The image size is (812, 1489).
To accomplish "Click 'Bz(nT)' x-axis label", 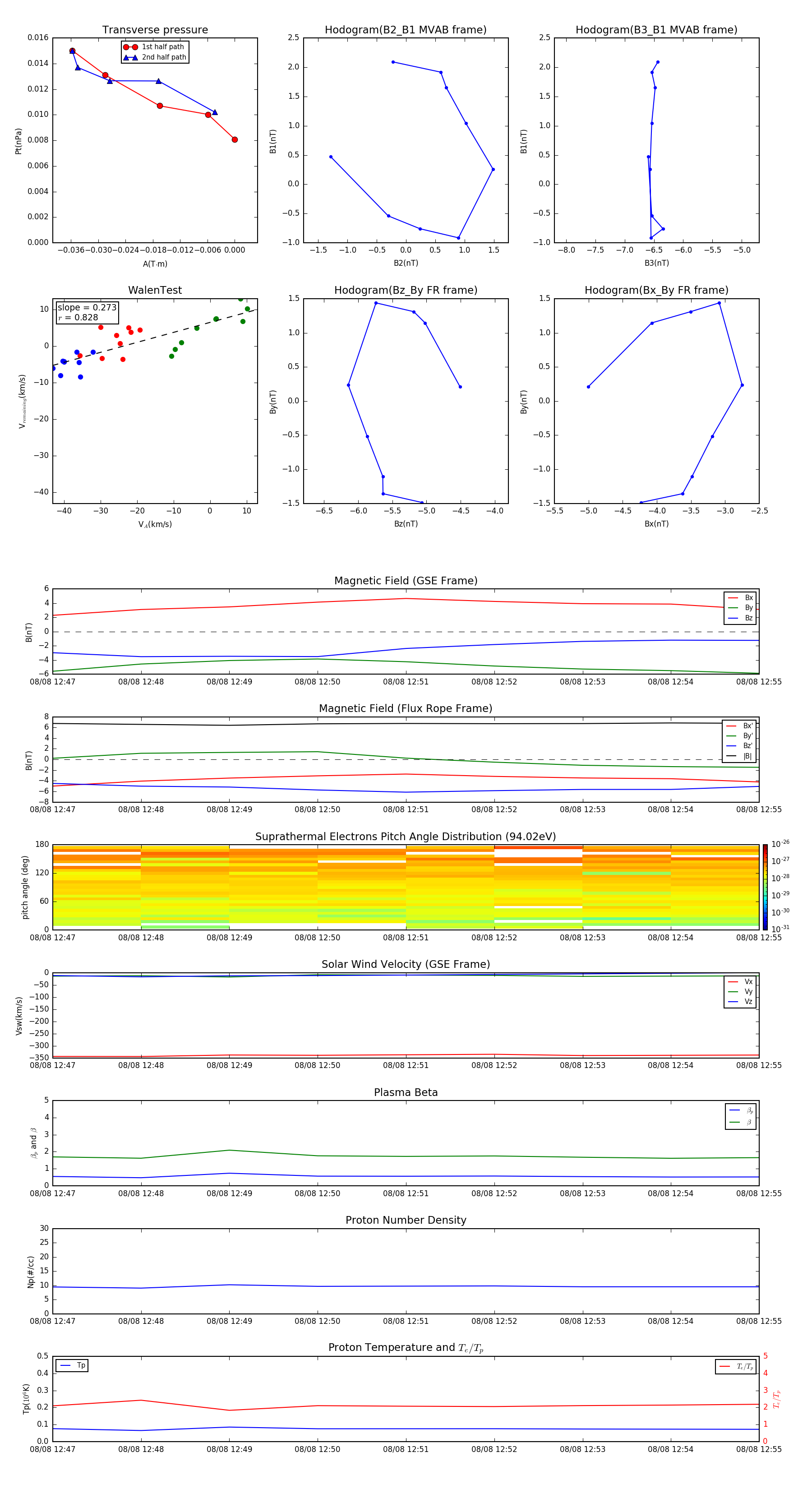I will coord(406,524).
